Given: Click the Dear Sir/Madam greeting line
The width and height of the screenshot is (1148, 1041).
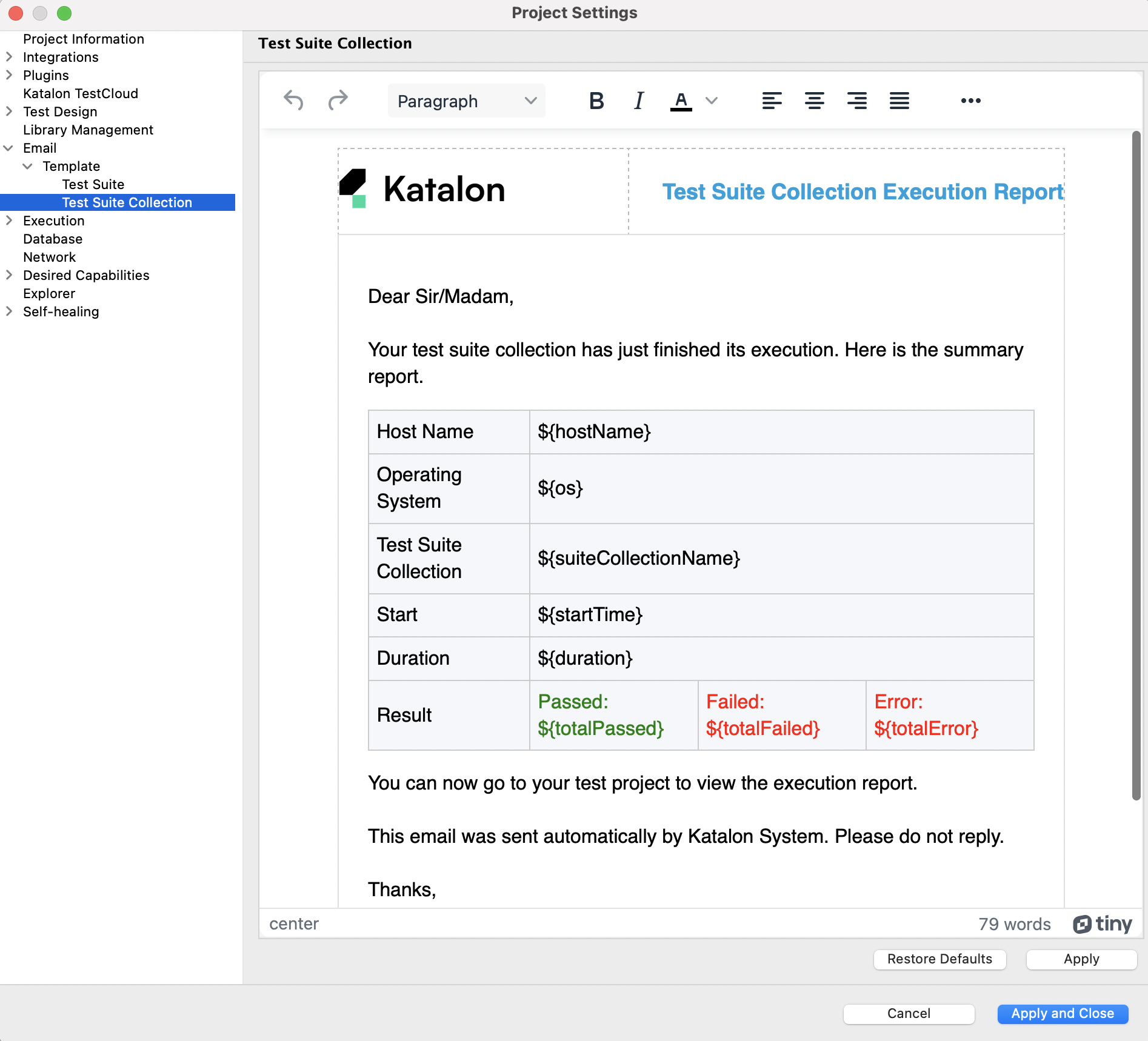Looking at the screenshot, I should (441, 296).
